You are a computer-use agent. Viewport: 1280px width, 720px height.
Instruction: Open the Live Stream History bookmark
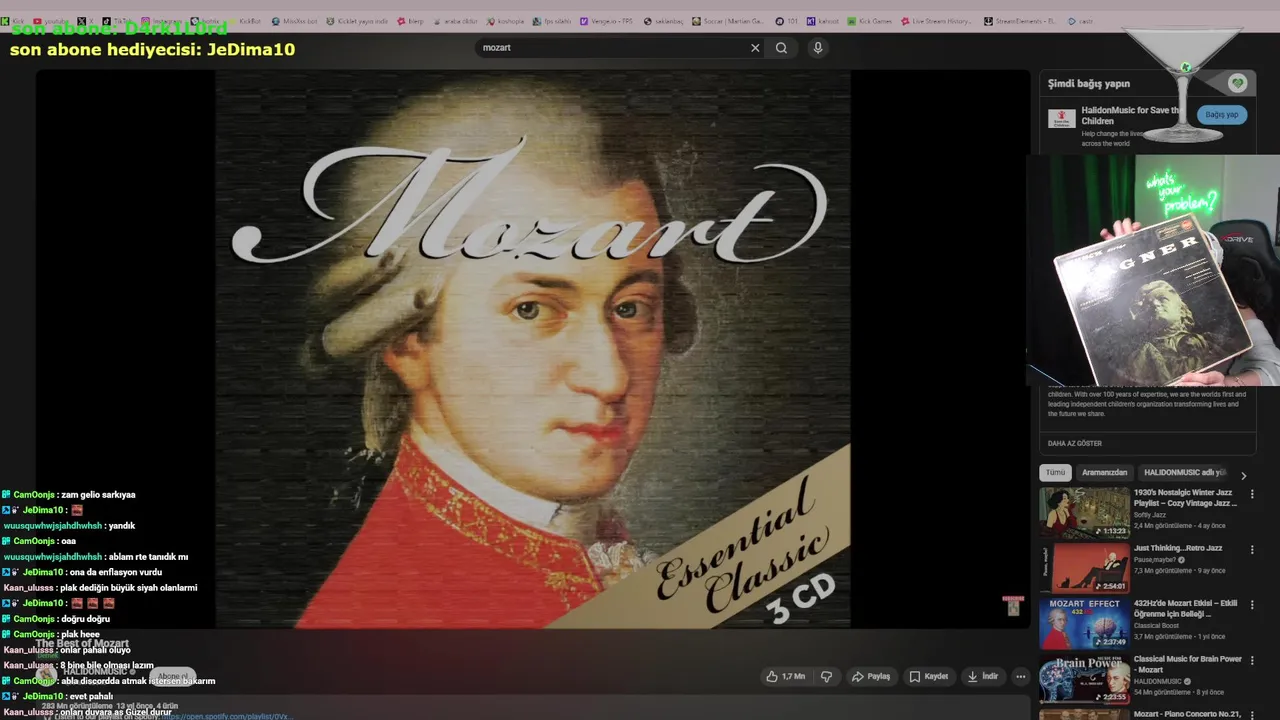(936, 21)
